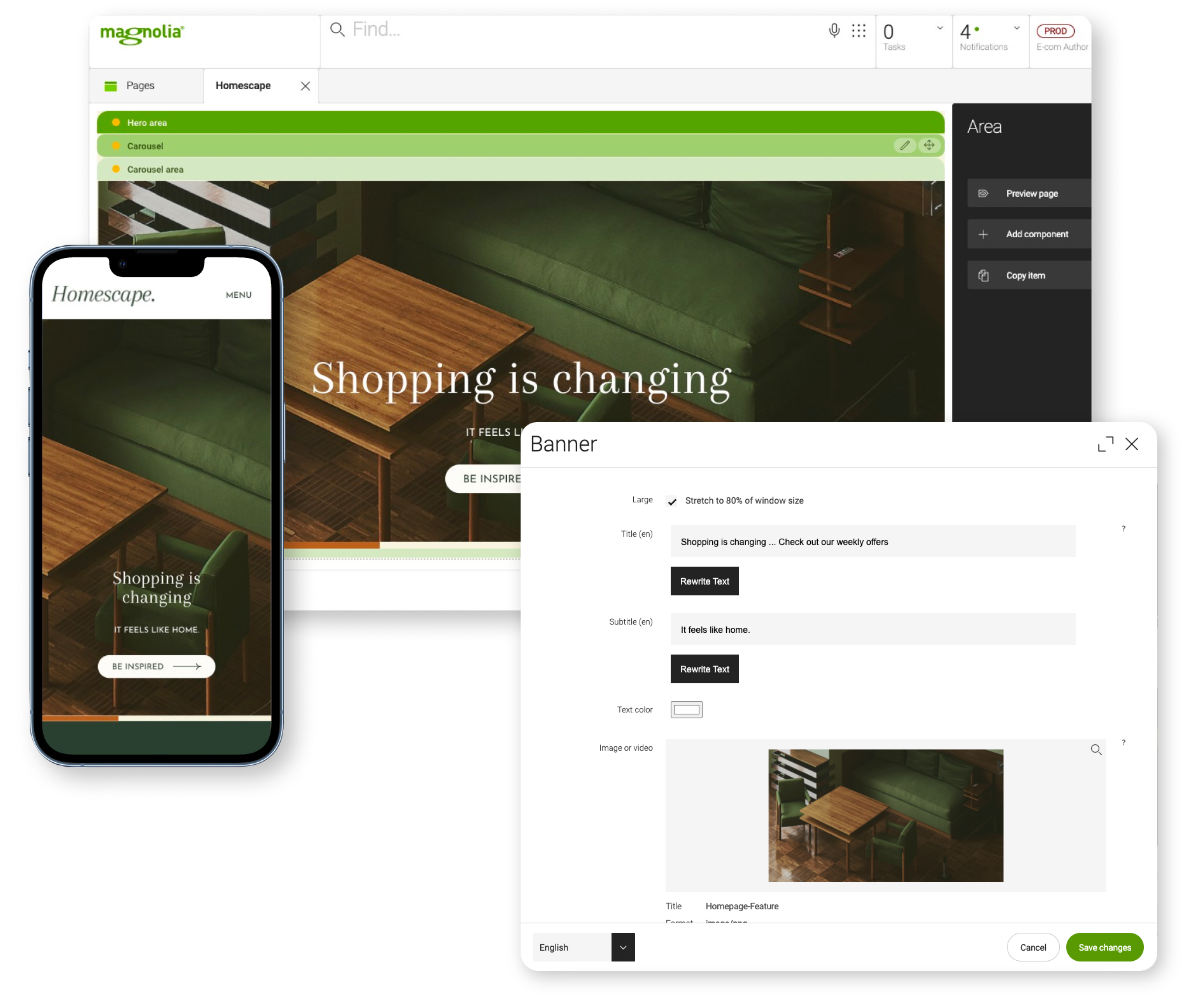The height and width of the screenshot is (1006, 1200).
Task: Expand the Banner dialog to fullscreen
Action: pos(1104,444)
